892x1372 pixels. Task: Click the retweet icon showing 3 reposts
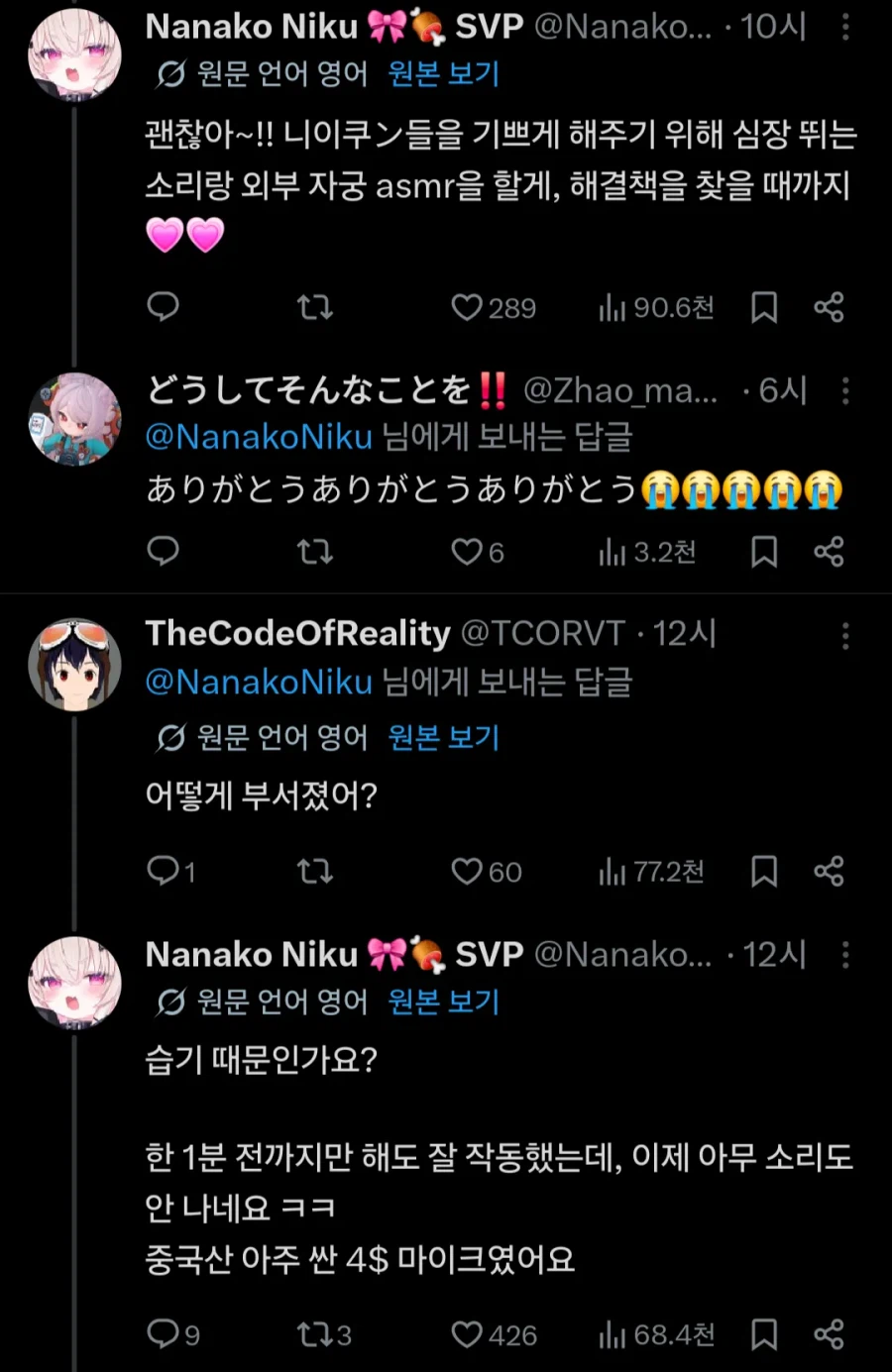[x=317, y=1334]
